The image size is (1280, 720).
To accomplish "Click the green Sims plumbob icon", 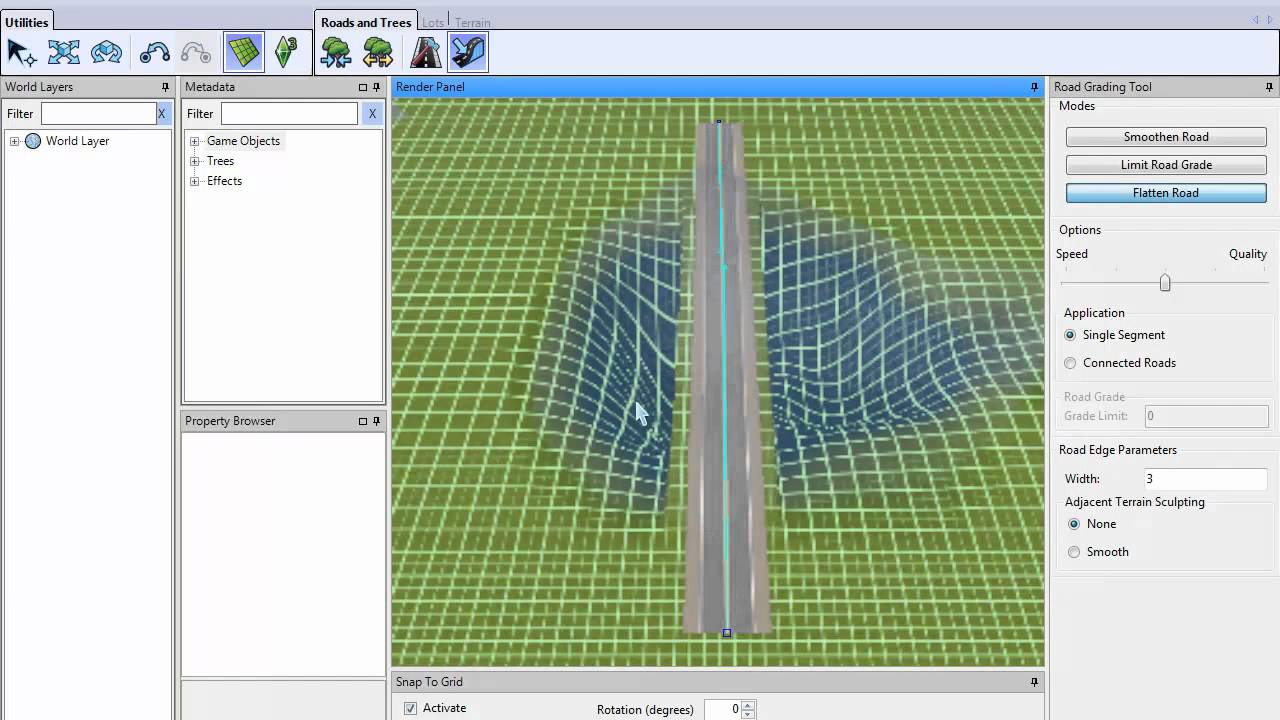I will pyautogui.click(x=285, y=52).
